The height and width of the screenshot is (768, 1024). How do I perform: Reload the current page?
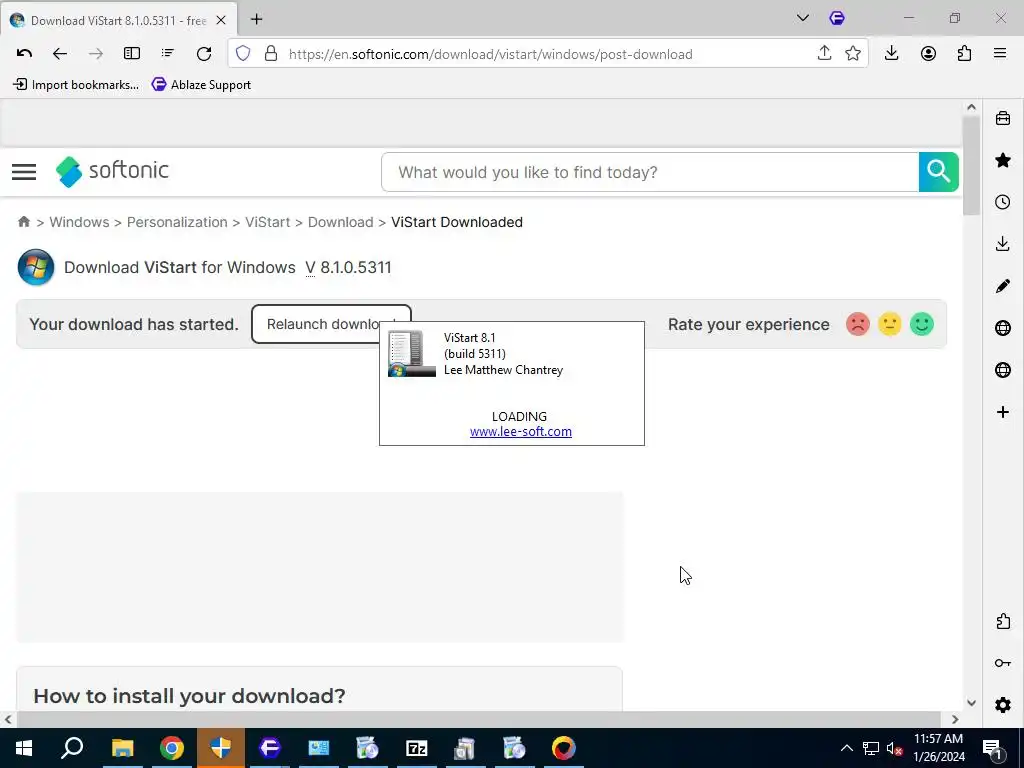204,54
